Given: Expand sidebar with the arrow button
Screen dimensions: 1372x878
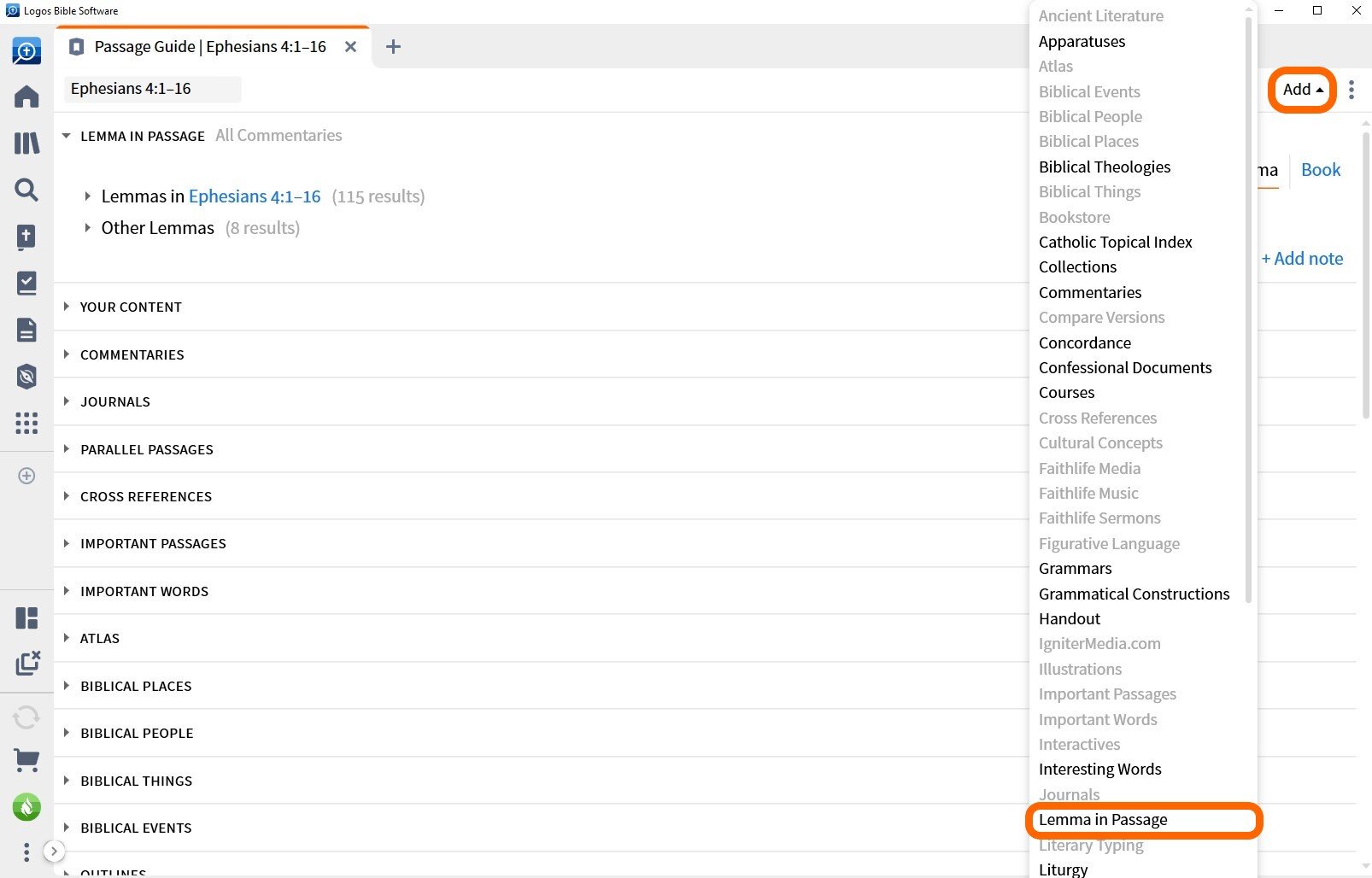Looking at the screenshot, I should tap(54, 851).
